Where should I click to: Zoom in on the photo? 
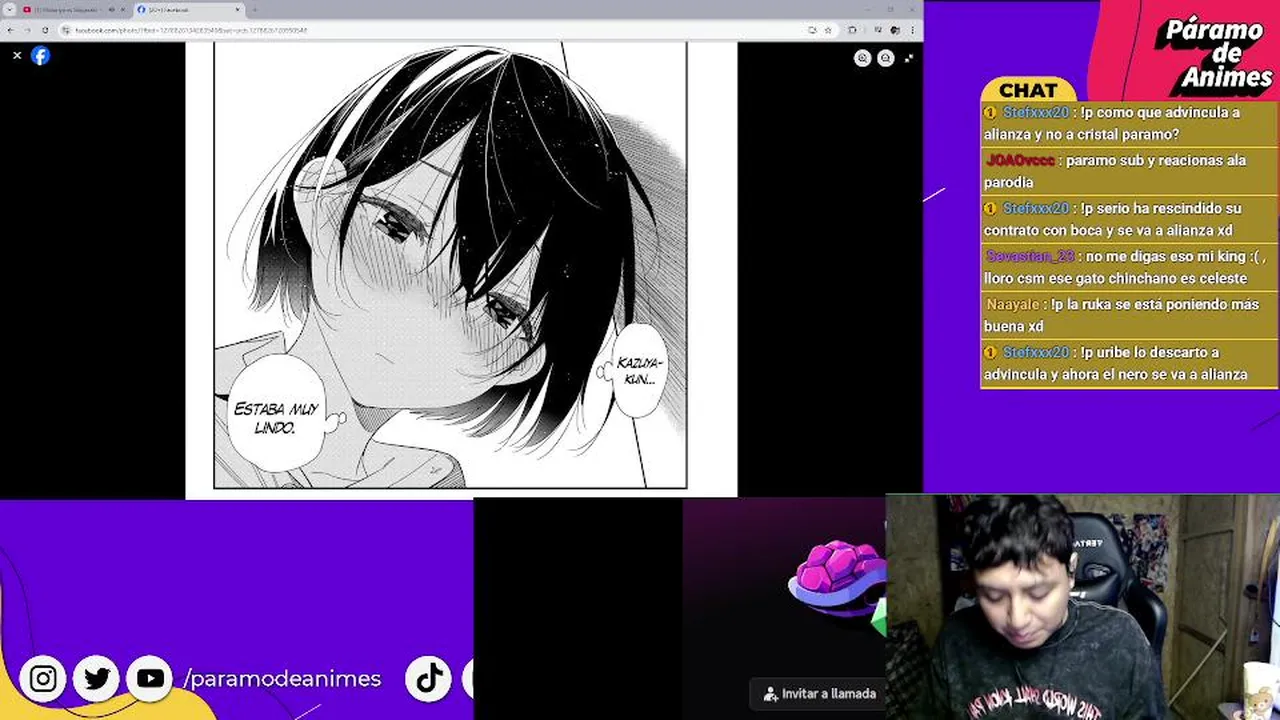[x=862, y=58]
